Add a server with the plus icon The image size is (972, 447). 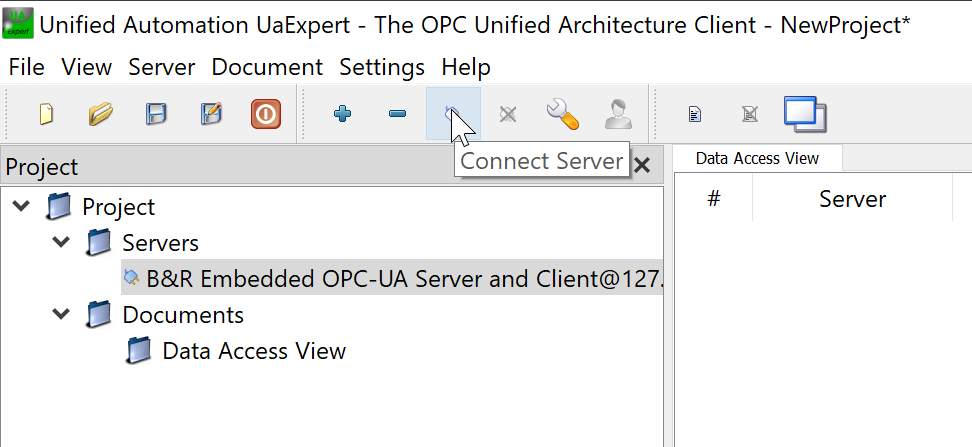(x=342, y=113)
